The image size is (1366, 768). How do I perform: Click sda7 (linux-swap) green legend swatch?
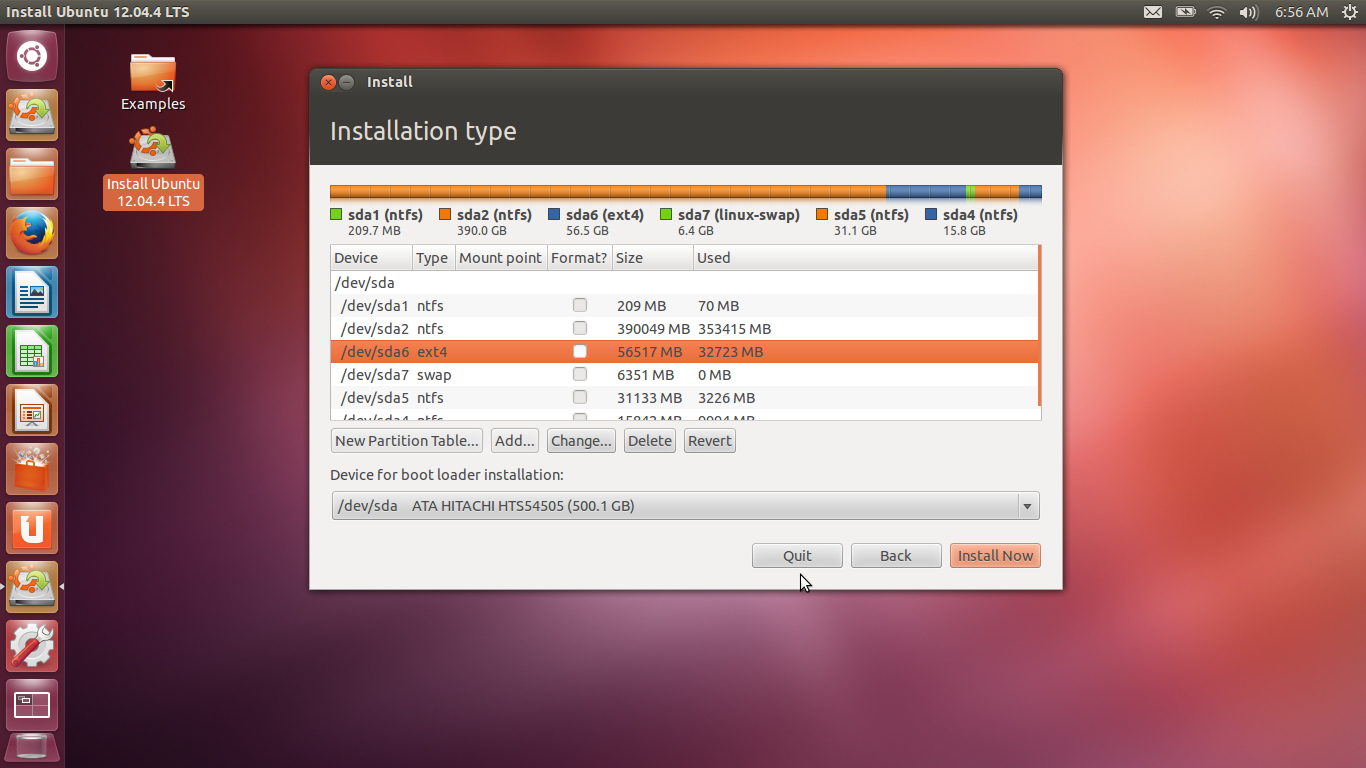click(x=666, y=214)
